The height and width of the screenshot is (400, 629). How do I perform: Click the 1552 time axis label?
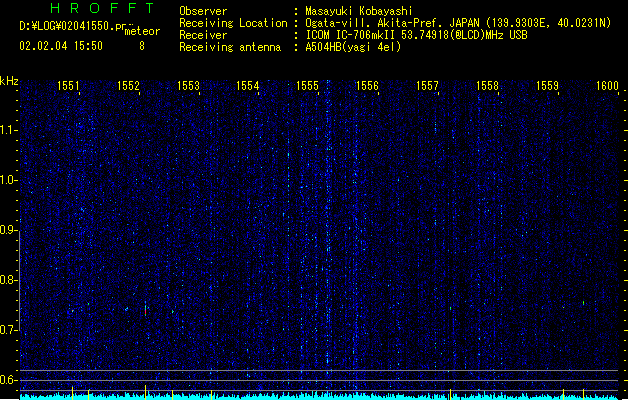[x=128, y=86]
